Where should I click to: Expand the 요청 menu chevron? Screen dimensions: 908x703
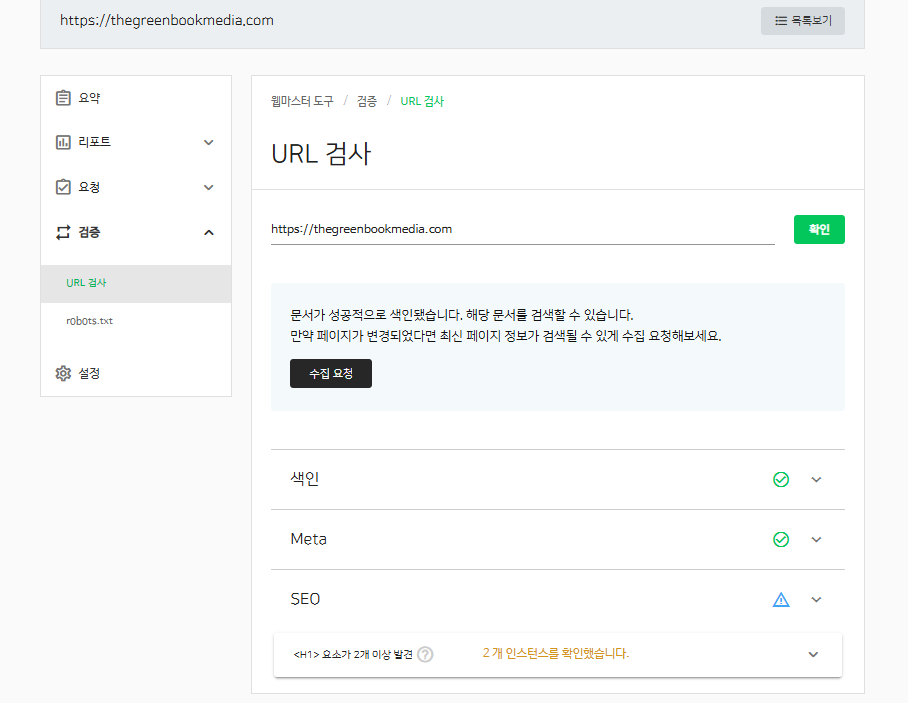pos(208,188)
